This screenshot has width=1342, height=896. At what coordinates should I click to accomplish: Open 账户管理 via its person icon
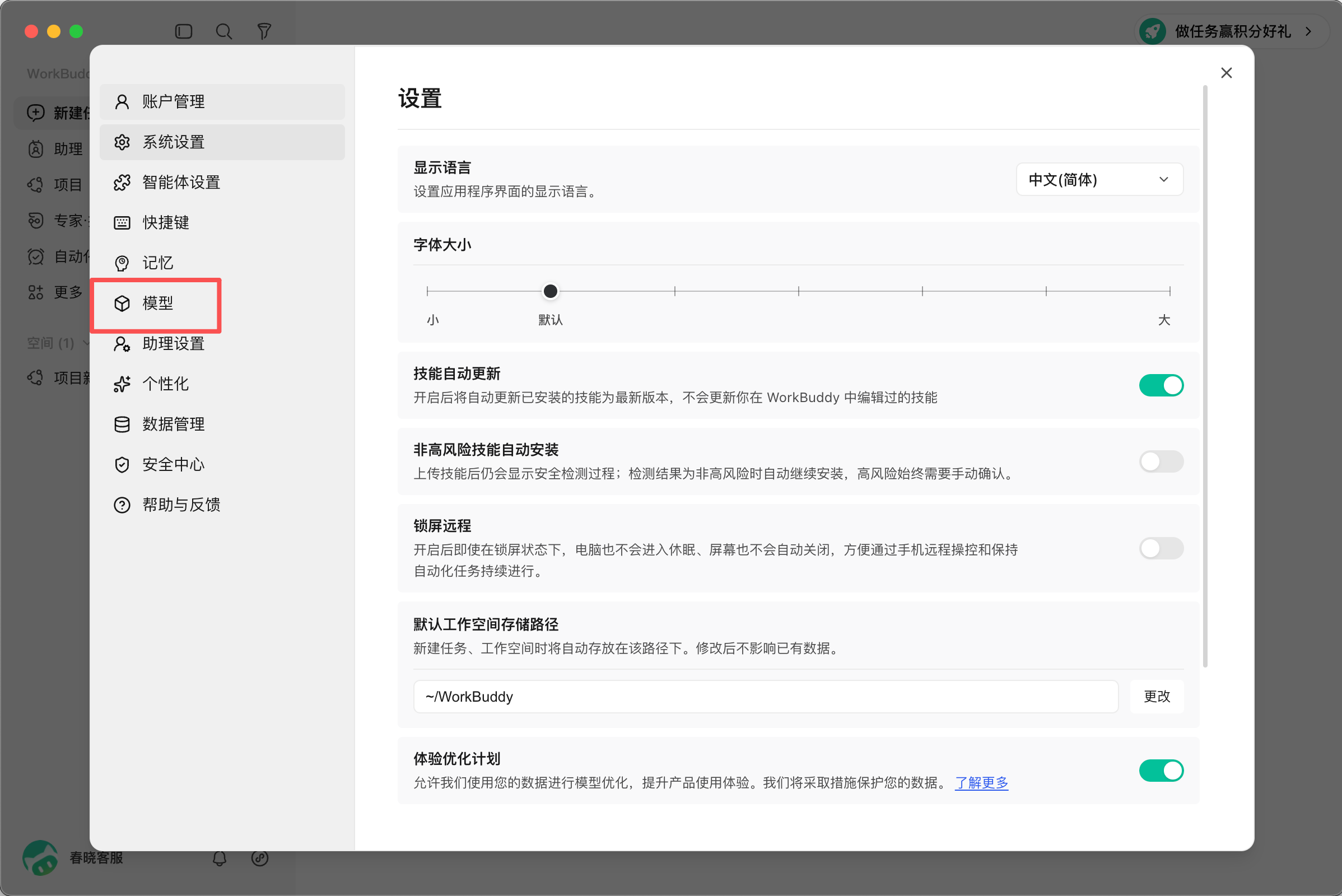[122, 102]
